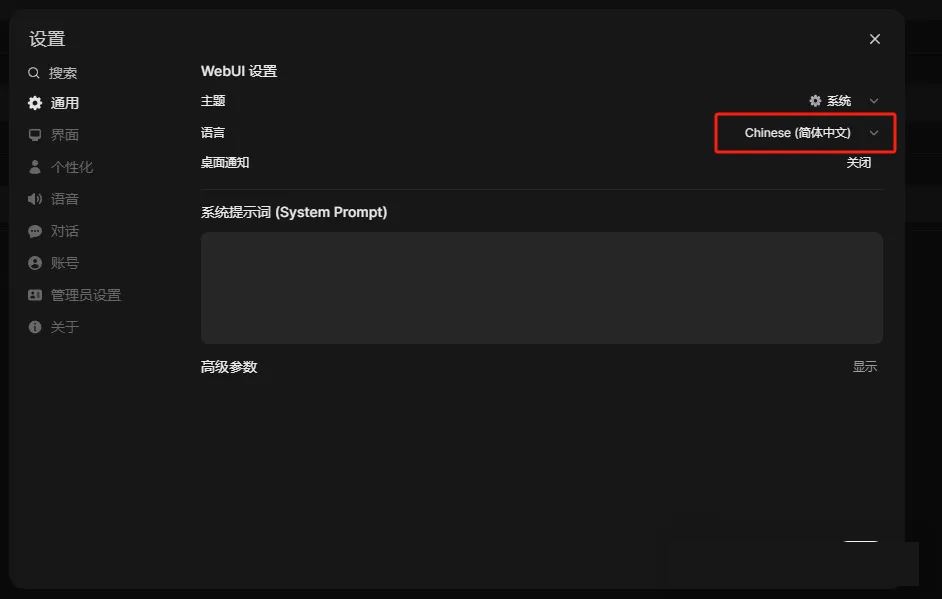Click the language dropdown chevron arrow
Screen dimensions: 942x599
(x=874, y=133)
